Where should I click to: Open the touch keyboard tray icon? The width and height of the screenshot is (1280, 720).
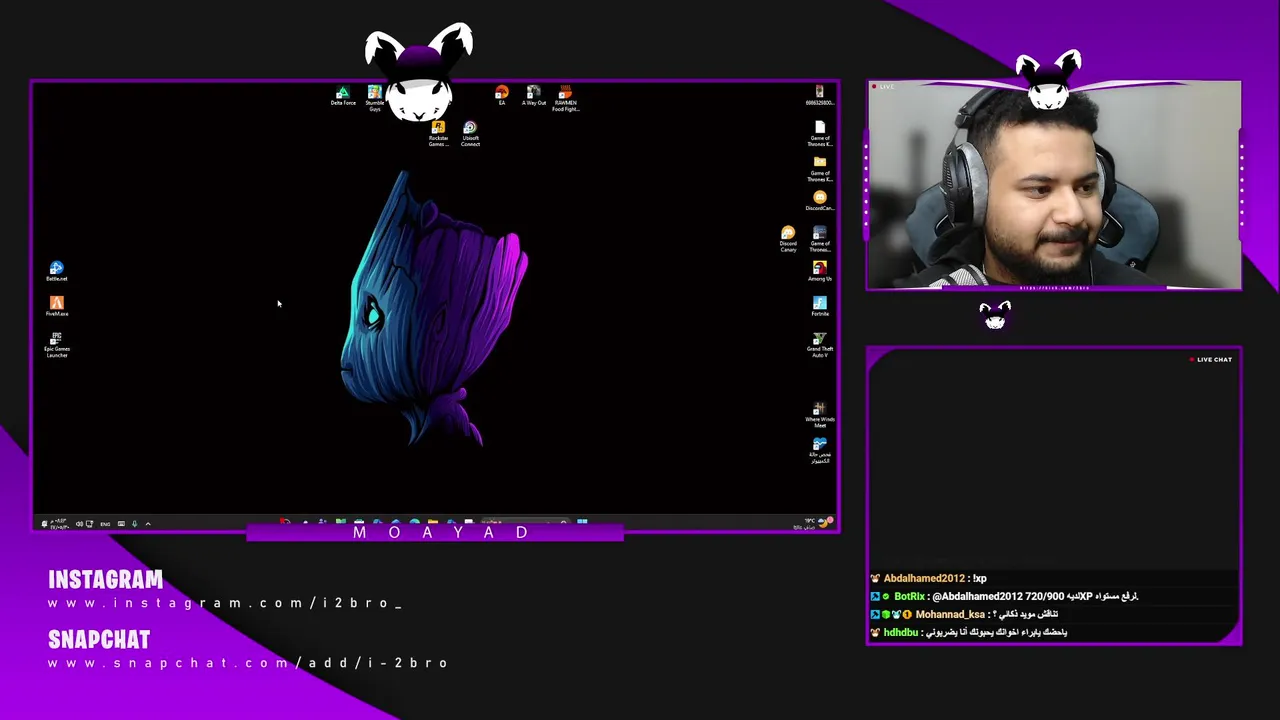[121, 524]
